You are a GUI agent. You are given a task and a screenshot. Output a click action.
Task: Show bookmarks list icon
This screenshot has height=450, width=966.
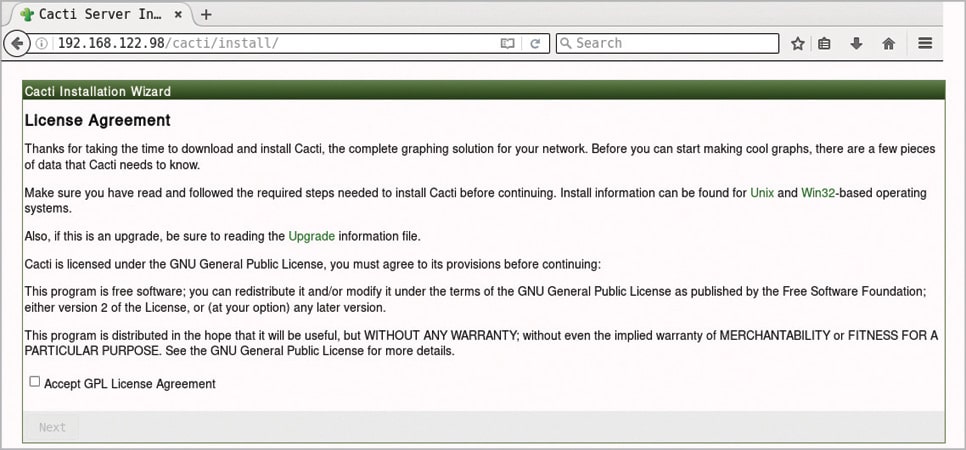pos(824,43)
